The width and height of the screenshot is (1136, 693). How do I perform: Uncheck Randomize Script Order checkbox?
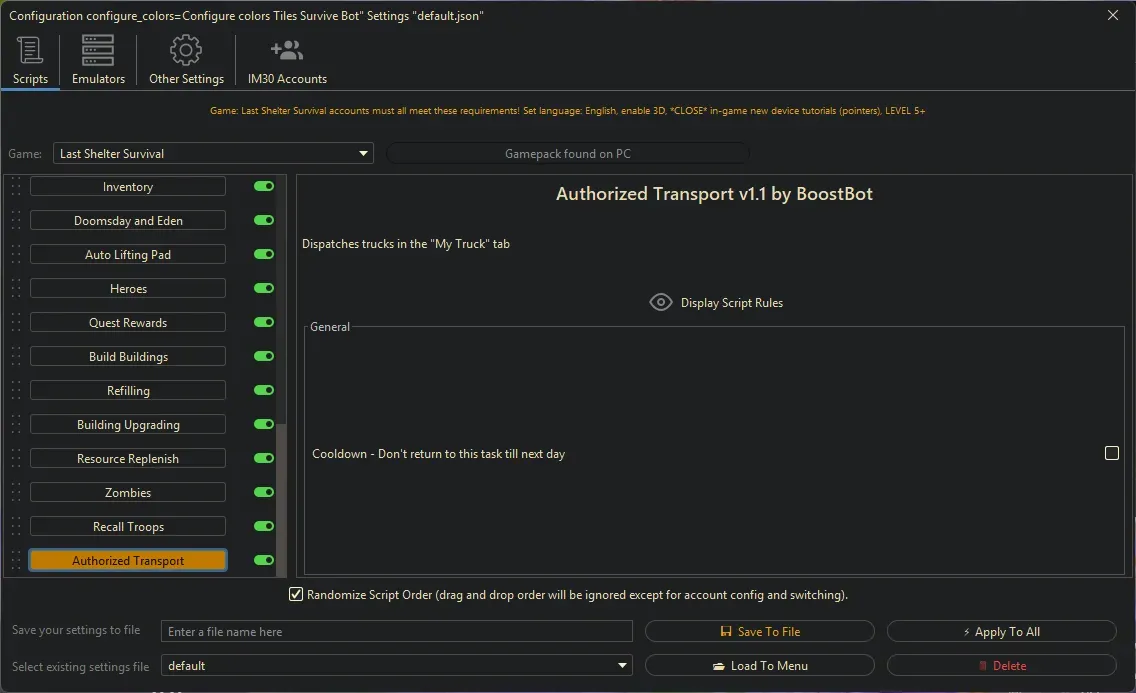point(296,595)
